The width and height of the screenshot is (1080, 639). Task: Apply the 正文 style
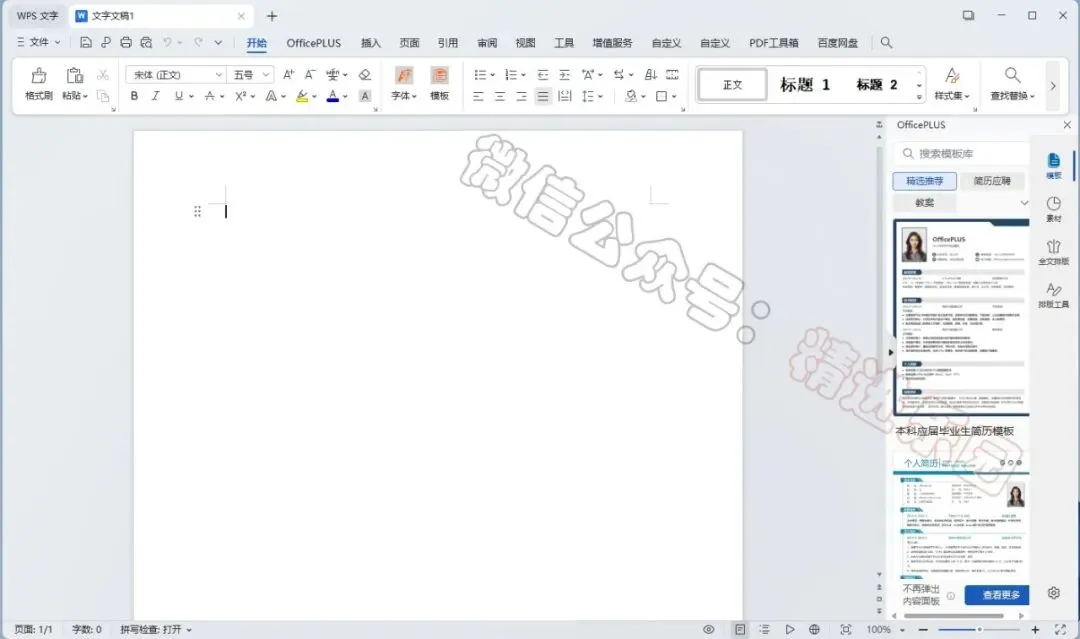click(x=732, y=85)
